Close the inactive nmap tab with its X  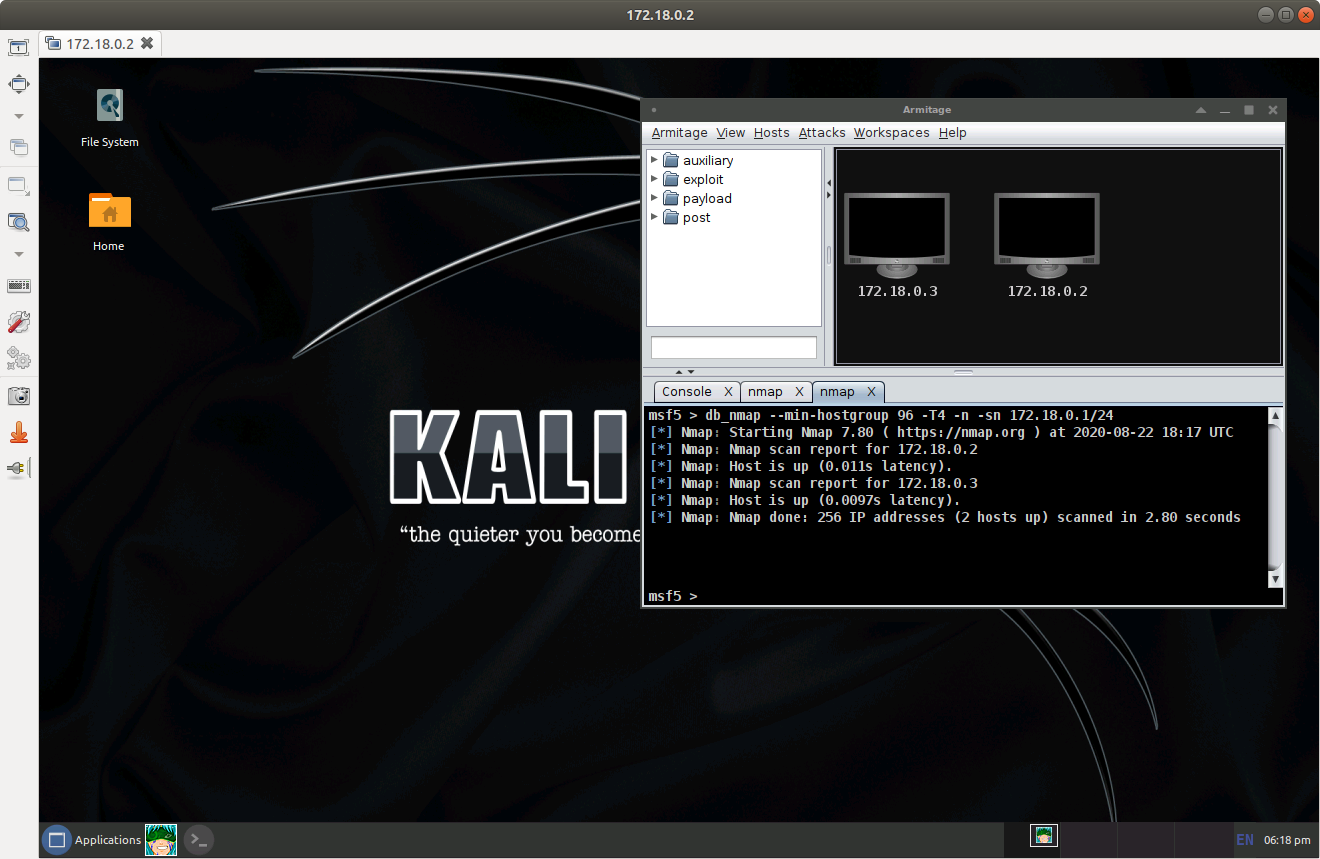[800, 392]
